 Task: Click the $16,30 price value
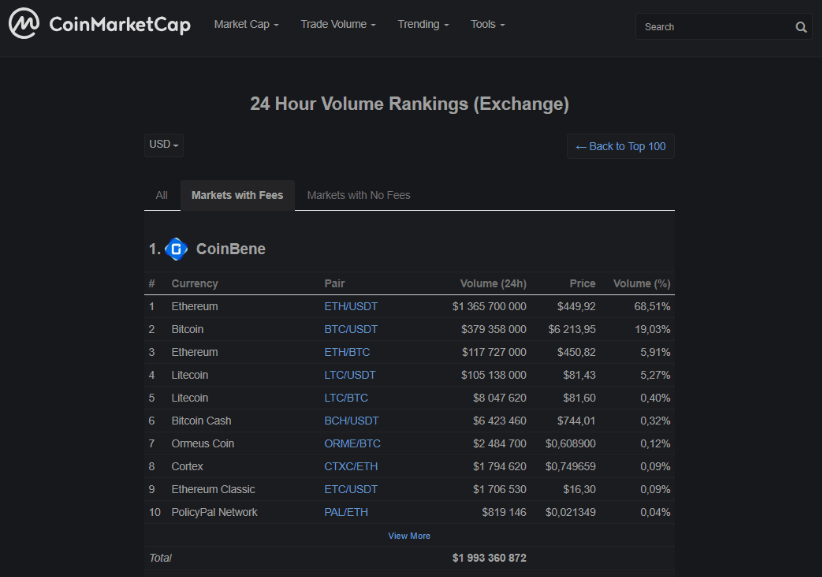click(x=579, y=489)
